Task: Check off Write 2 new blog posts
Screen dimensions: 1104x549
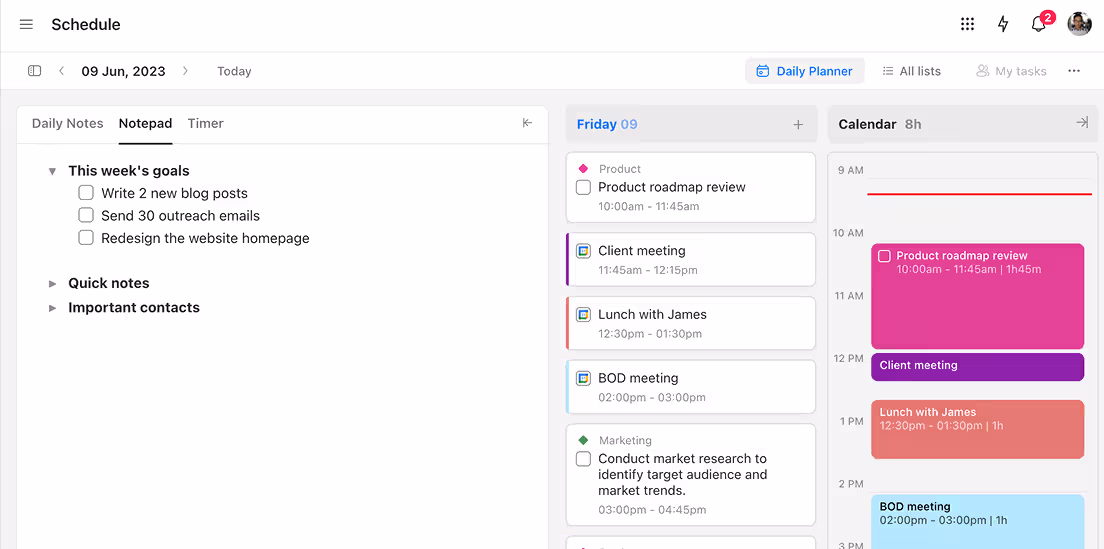Action: (x=86, y=193)
